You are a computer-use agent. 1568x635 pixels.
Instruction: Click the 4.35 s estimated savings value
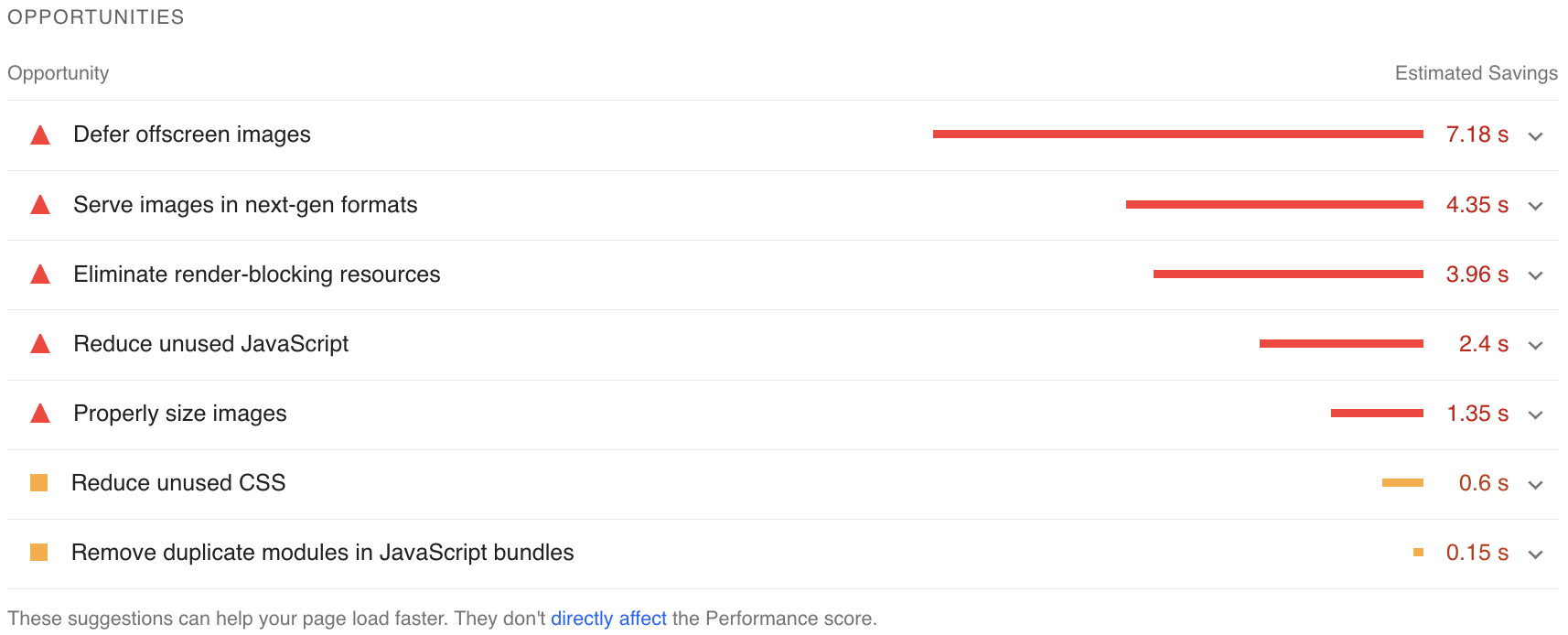pyautogui.click(x=1477, y=205)
